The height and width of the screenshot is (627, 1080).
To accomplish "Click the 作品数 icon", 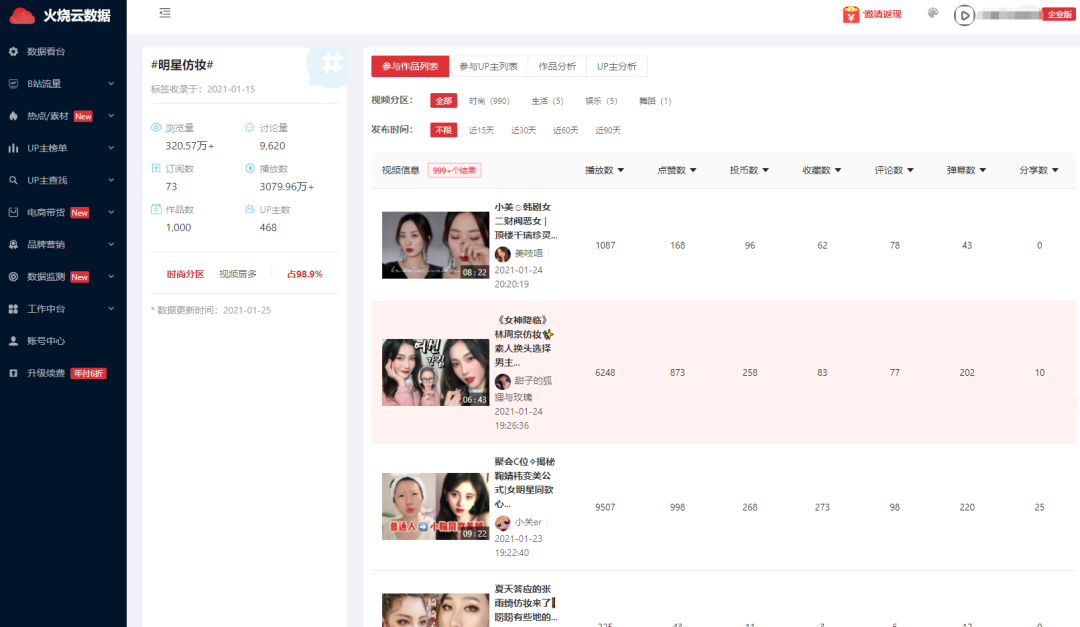I will click(156, 209).
